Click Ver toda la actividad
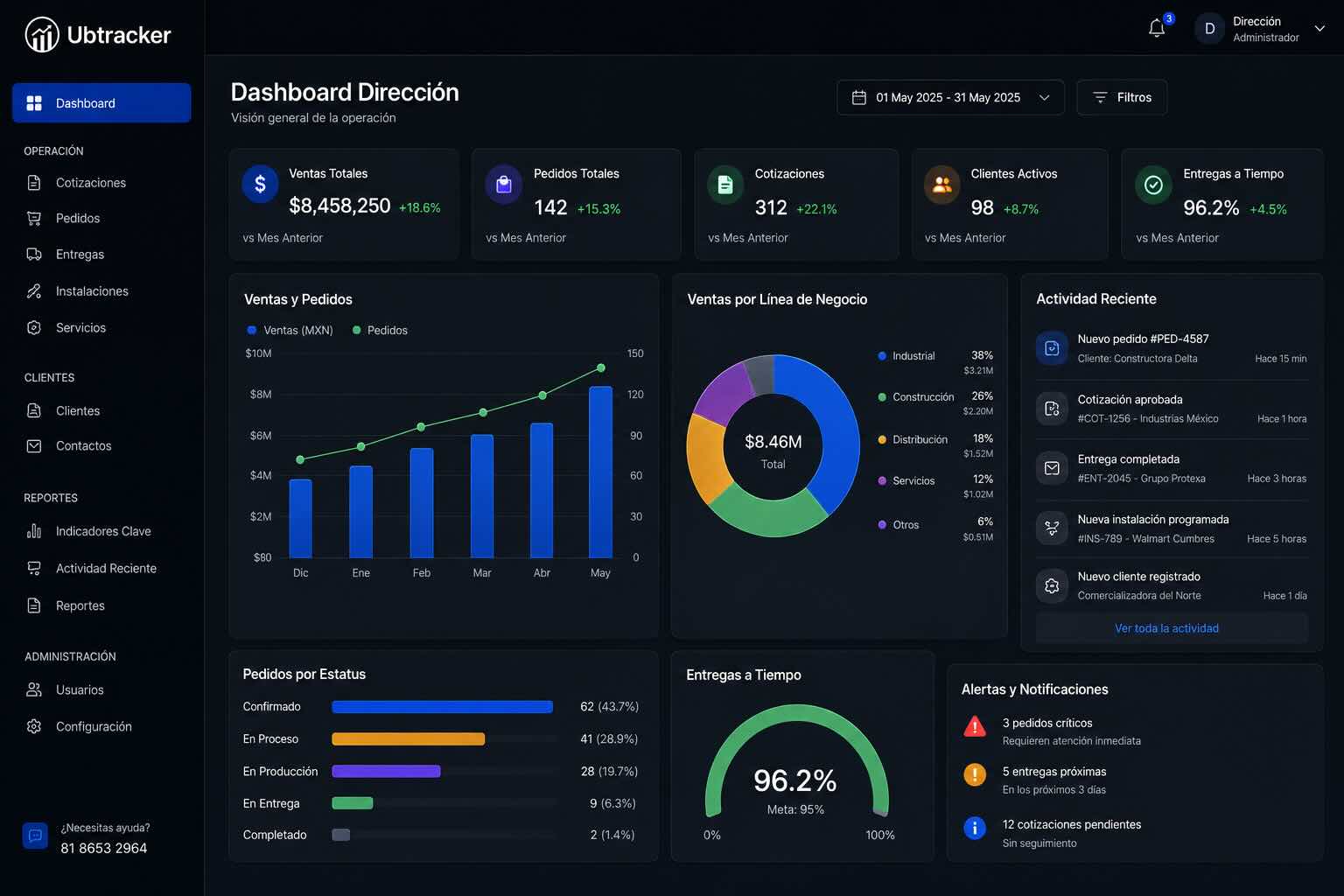The width and height of the screenshot is (1344, 896). [x=1166, y=628]
